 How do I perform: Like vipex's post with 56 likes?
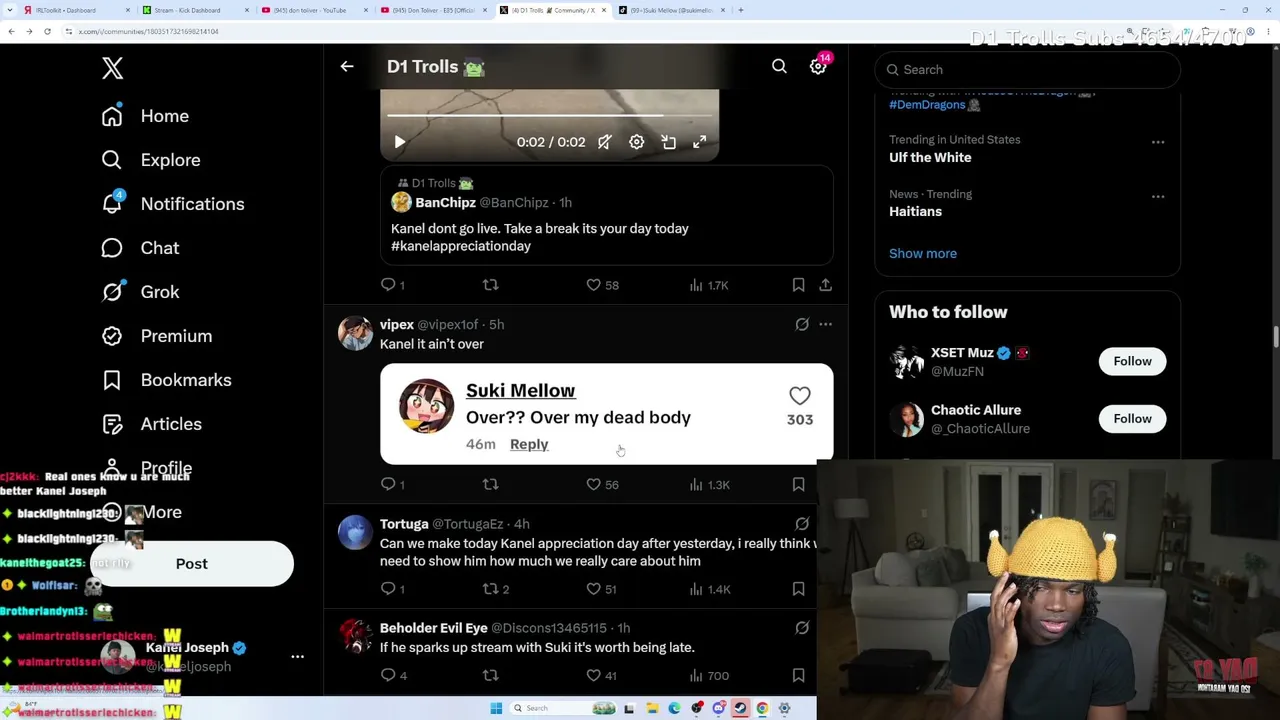[602, 484]
